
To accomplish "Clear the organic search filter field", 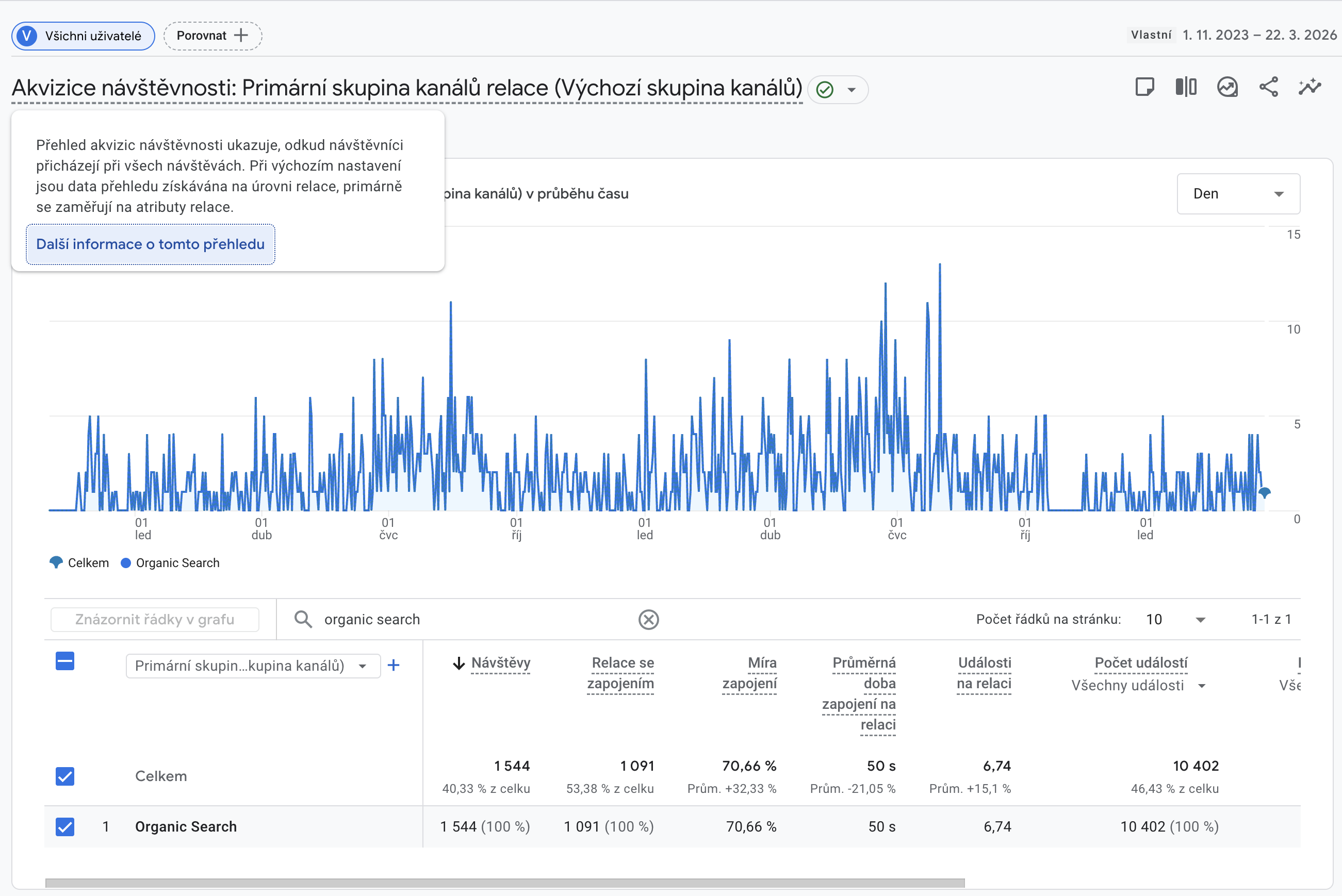I will 648,620.
